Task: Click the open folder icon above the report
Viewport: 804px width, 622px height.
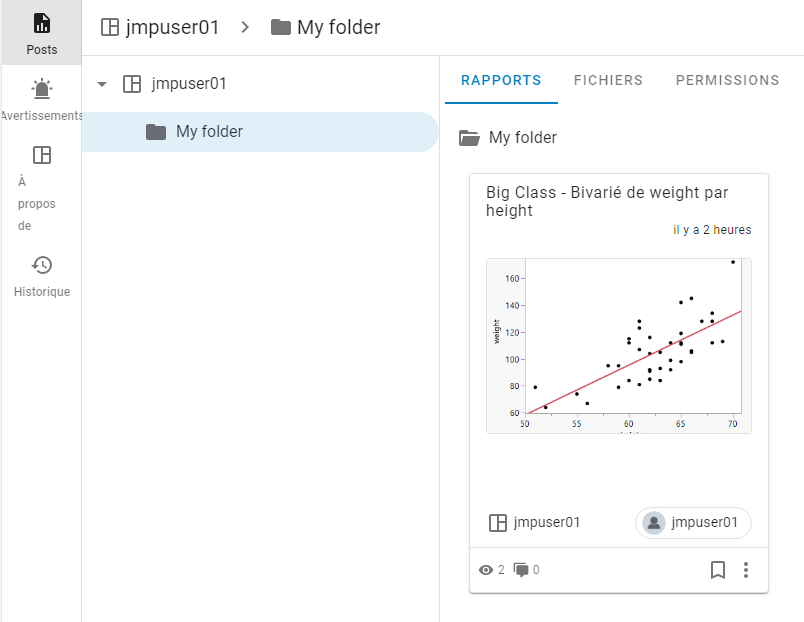Action: click(x=468, y=138)
